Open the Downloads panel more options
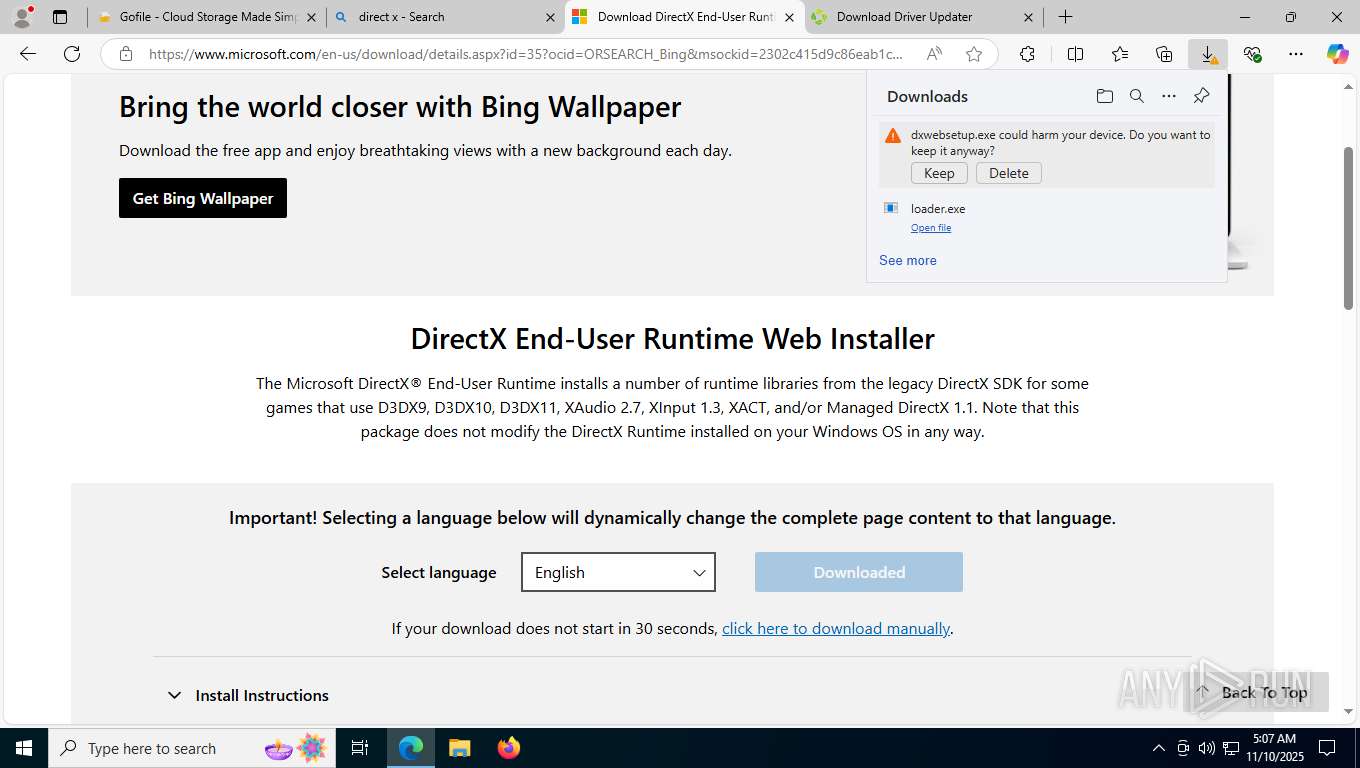1360x768 pixels. (1168, 96)
